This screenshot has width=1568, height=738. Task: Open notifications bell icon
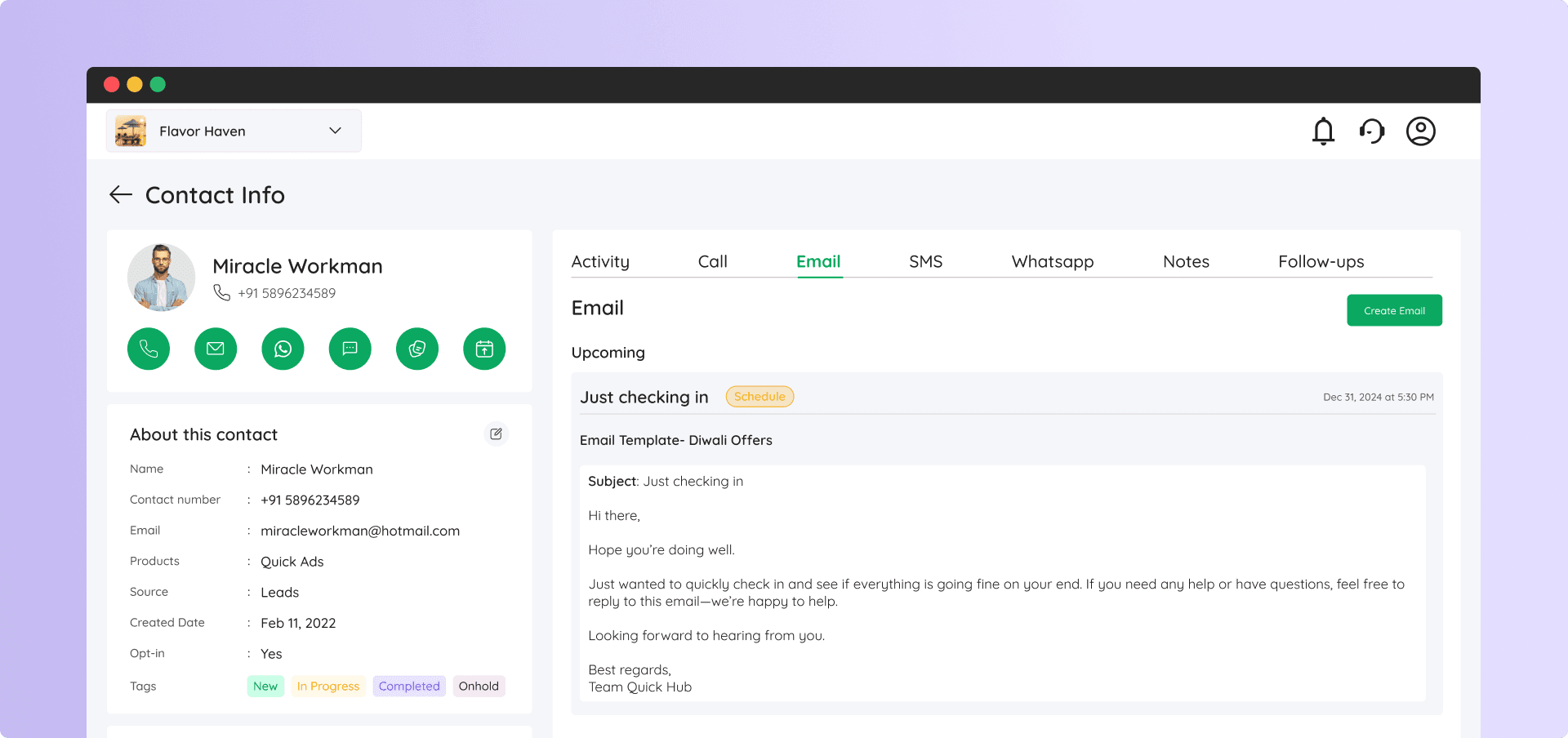pyautogui.click(x=1323, y=131)
